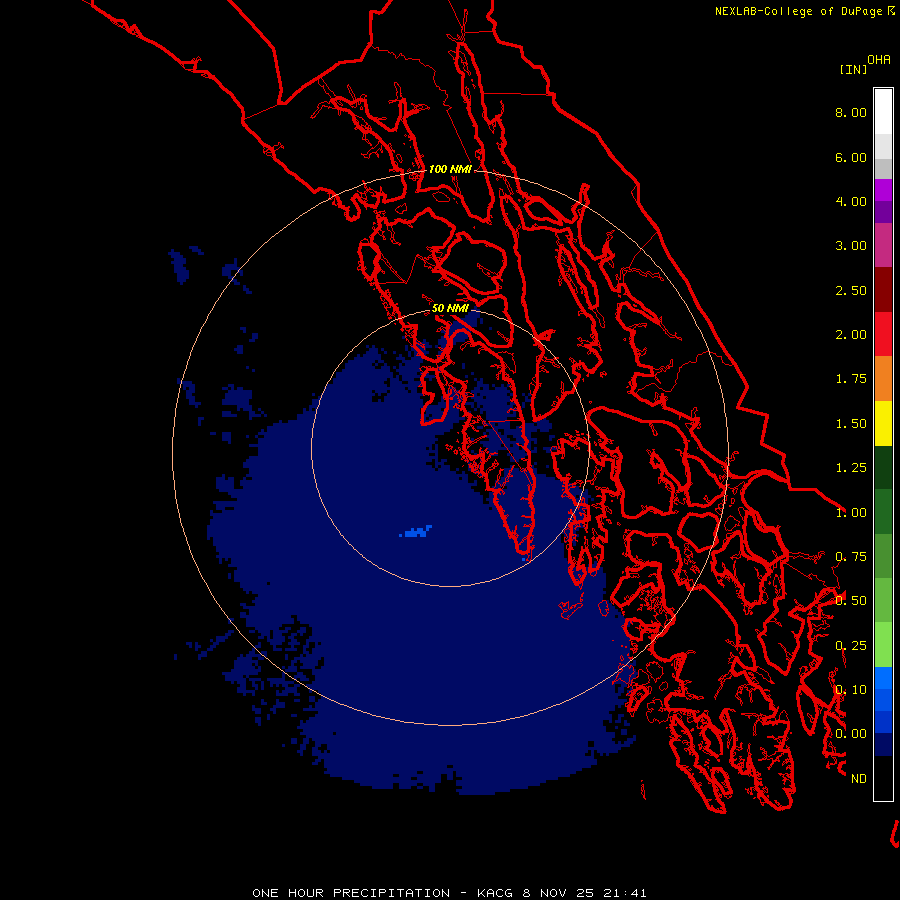The height and width of the screenshot is (900, 900).
Task: Select the 6.00 legend value
Action: 851,157
